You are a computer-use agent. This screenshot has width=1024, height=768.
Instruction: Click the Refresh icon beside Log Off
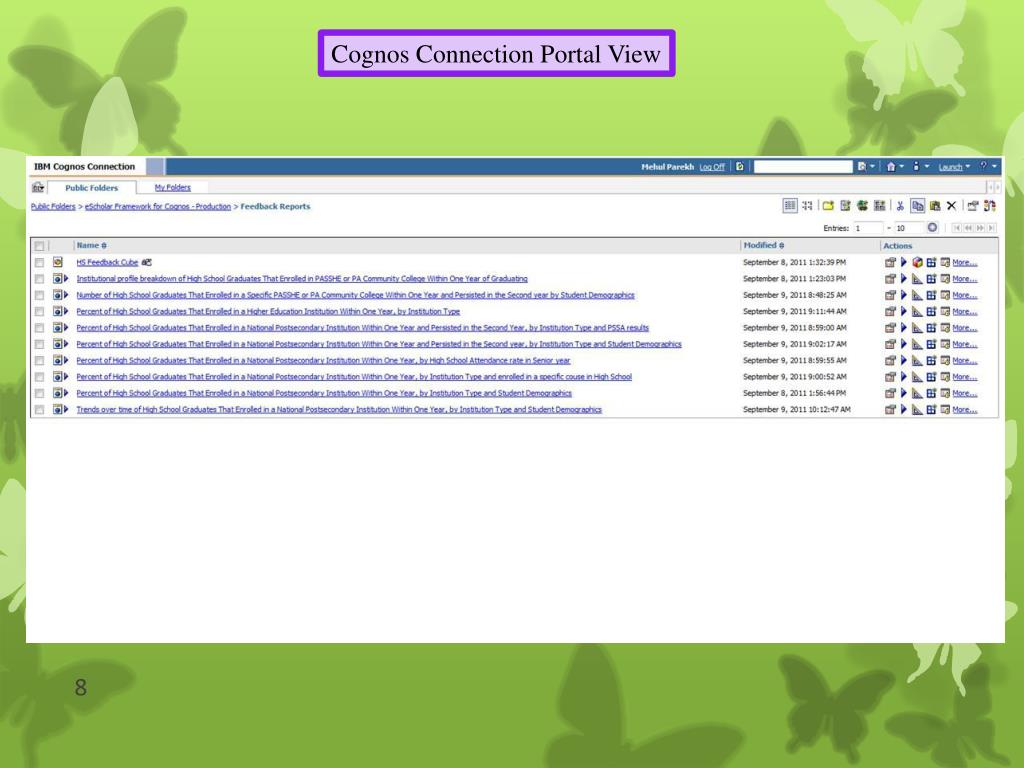coord(740,167)
